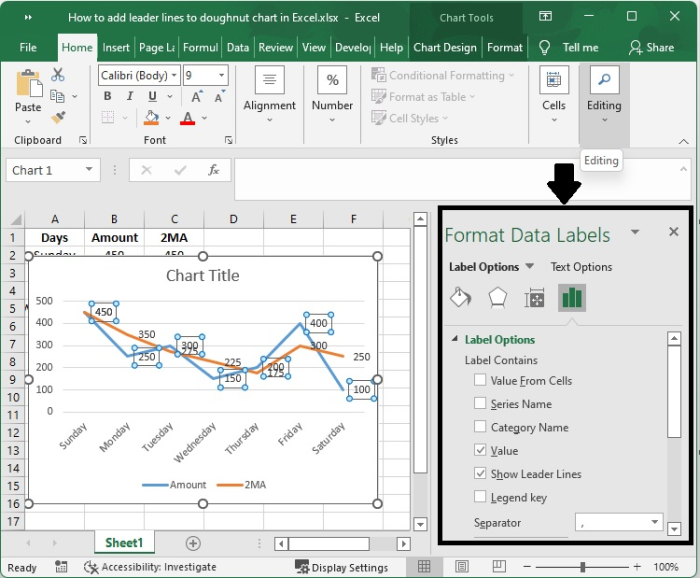This screenshot has width=700, height=578.
Task: Open Fill & Line paint bucket tab
Action: pos(461,298)
